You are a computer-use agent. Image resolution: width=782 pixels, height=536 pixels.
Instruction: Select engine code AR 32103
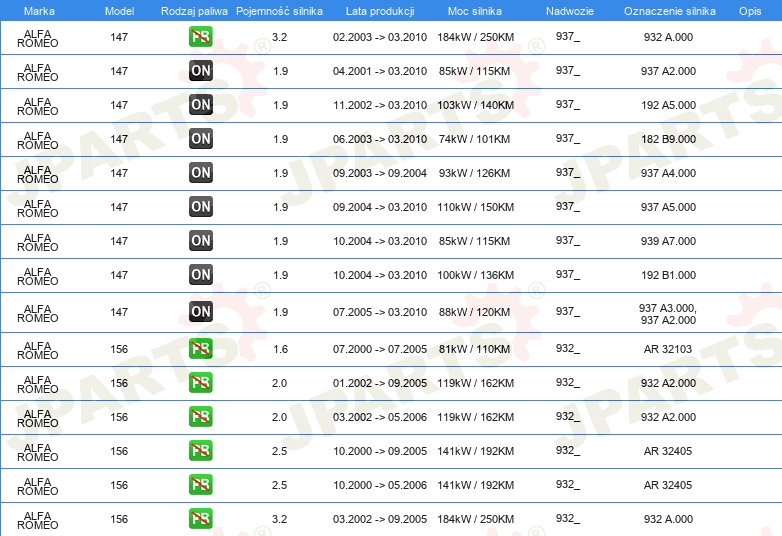click(668, 349)
